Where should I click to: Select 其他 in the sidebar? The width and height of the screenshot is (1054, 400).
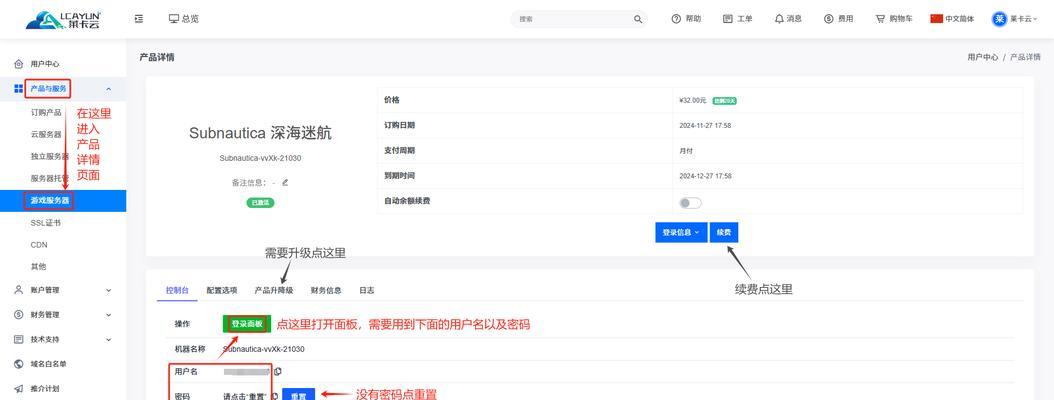click(38, 266)
